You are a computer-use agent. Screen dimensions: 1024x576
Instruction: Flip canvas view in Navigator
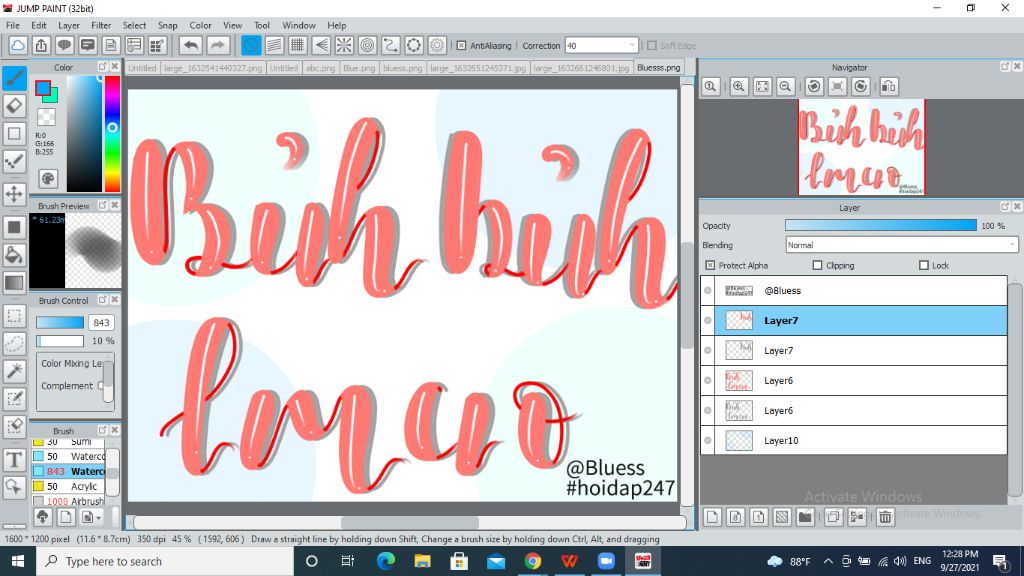pos(888,86)
